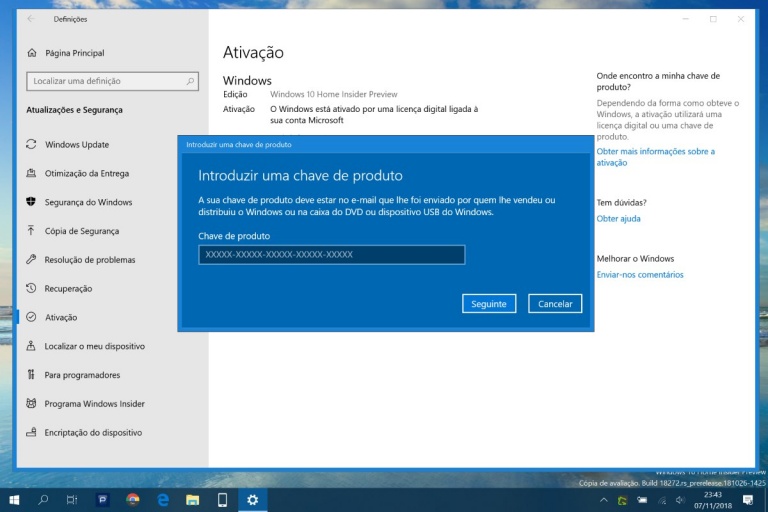Click the Cópia de Segurança upload arrow icon

31,230
